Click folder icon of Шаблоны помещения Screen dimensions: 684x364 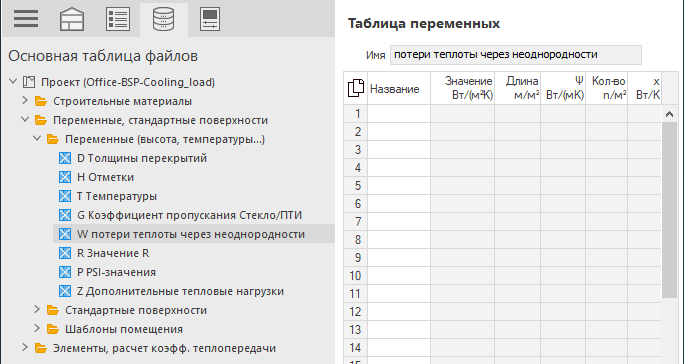53,329
